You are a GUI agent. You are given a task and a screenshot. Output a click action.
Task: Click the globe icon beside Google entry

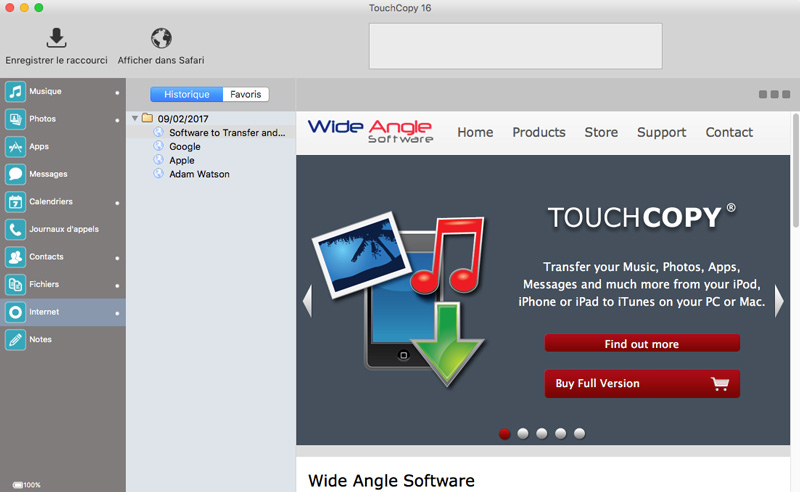click(159, 146)
